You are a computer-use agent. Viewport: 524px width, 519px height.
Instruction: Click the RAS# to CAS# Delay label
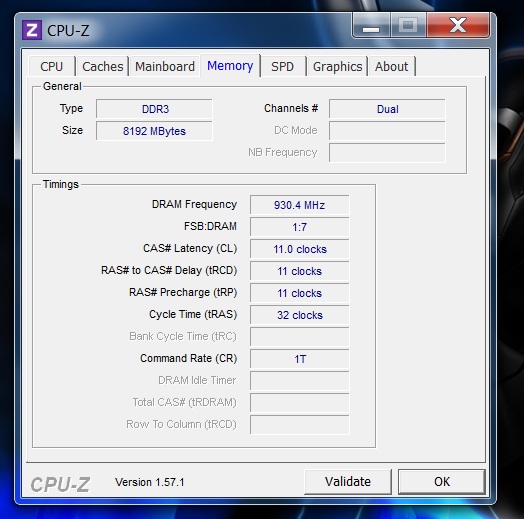[x=169, y=270]
